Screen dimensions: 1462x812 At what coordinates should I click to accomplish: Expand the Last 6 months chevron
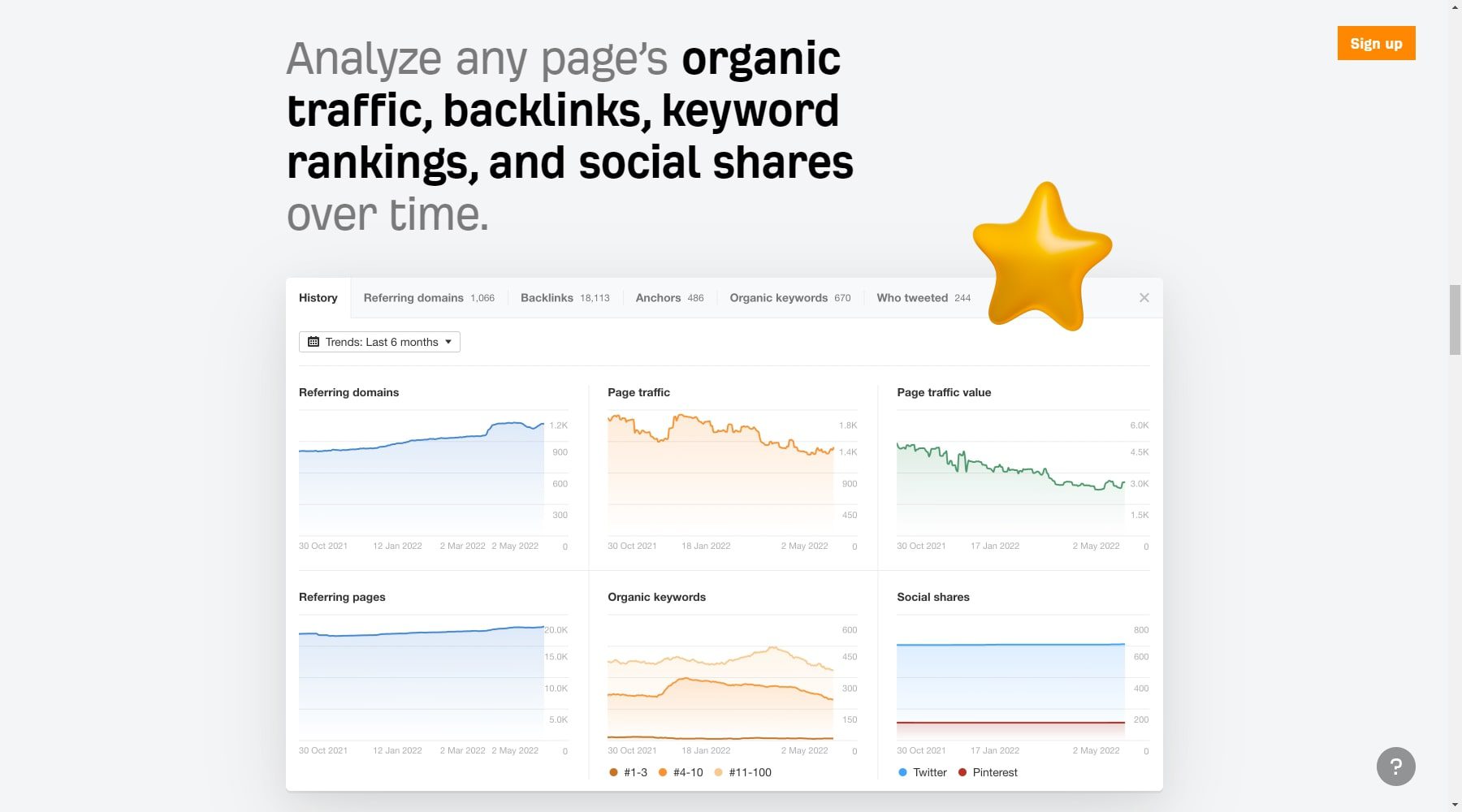click(x=448, y=342)
